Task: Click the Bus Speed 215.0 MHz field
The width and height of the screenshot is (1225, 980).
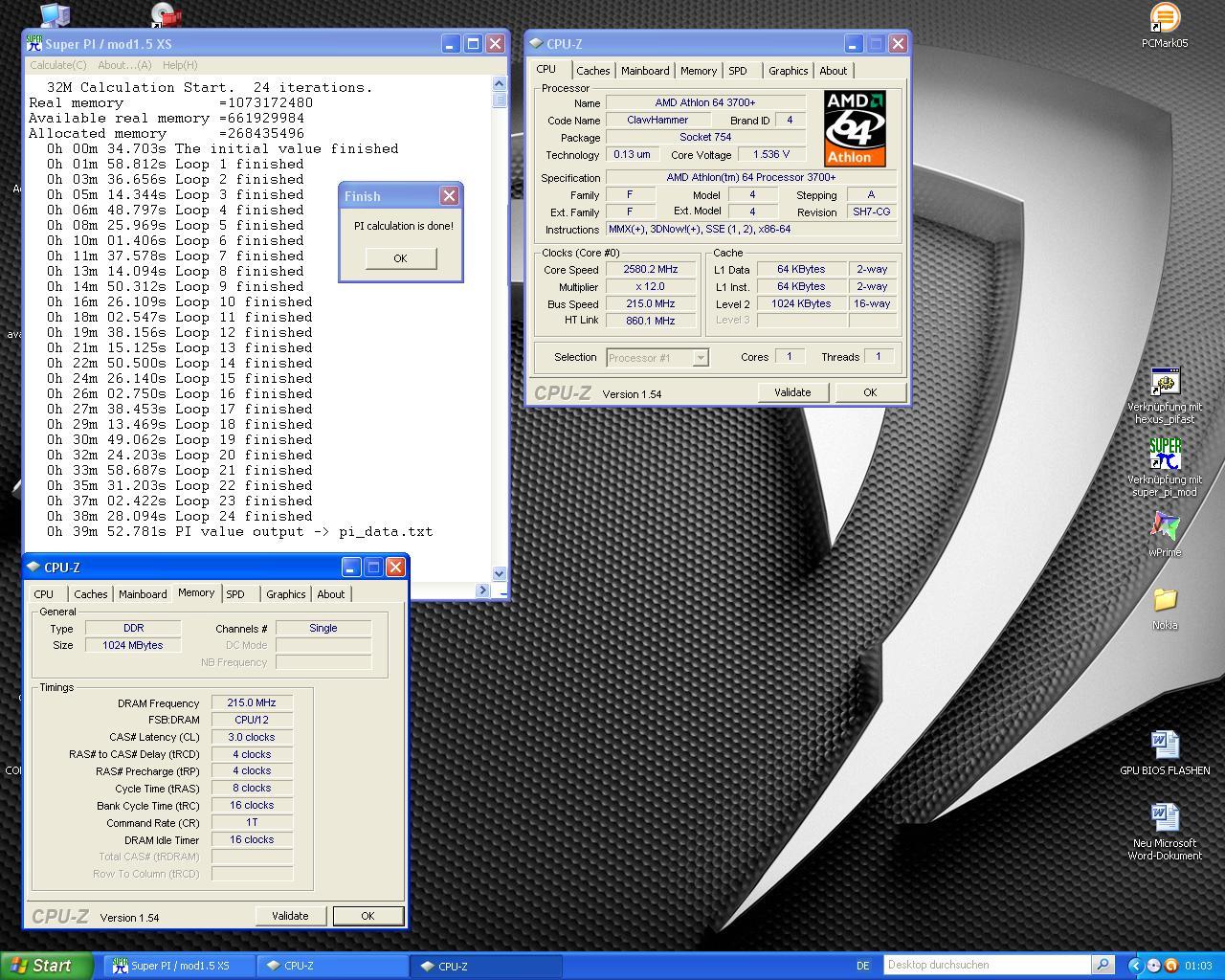Action: (x=651, y=304)
